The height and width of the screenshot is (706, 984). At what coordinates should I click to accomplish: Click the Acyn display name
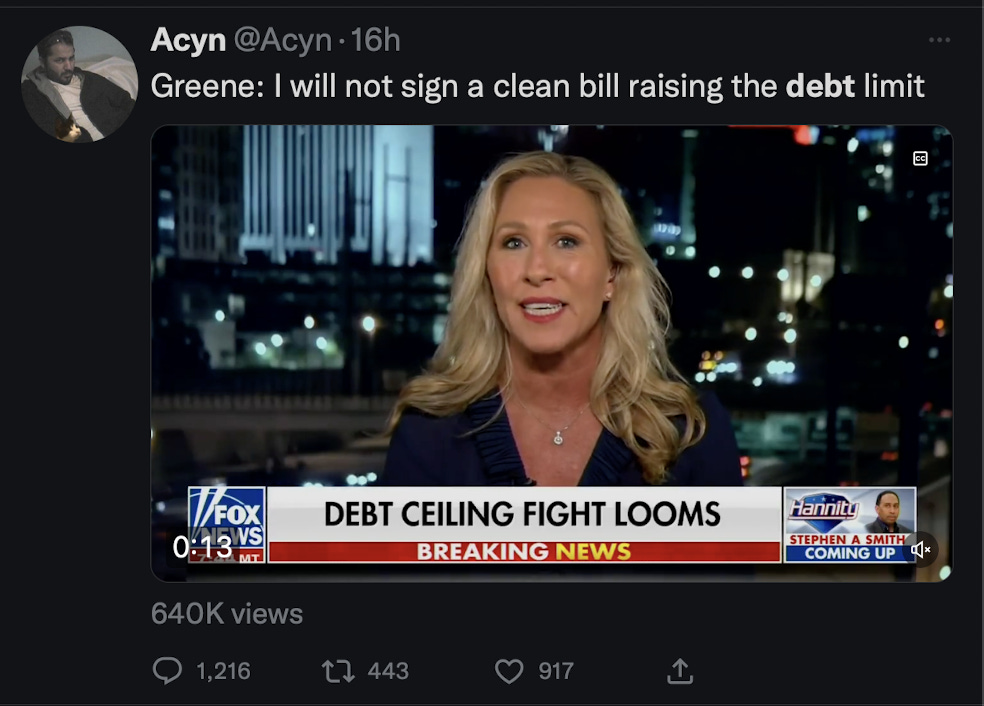[188, 40]
